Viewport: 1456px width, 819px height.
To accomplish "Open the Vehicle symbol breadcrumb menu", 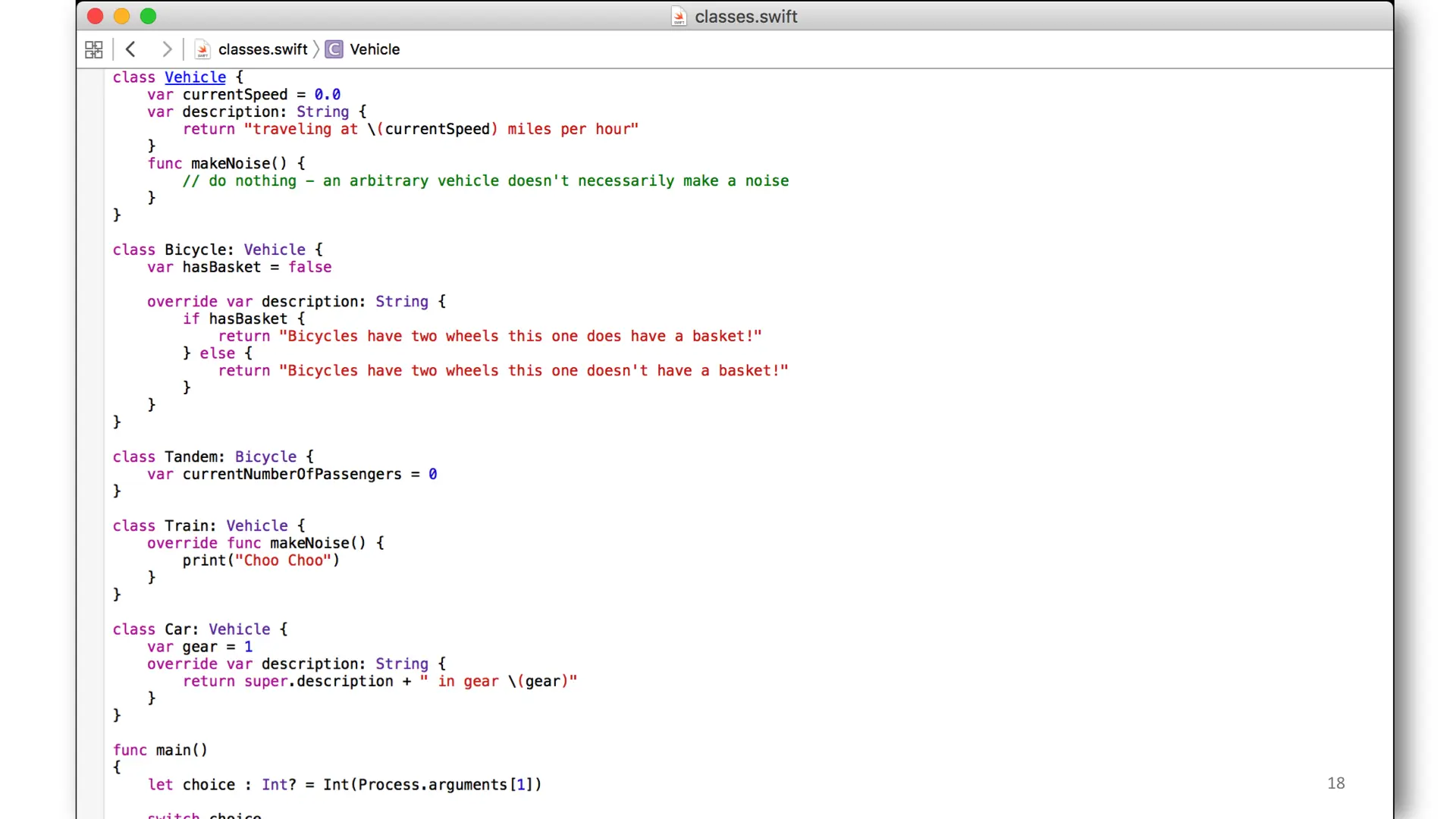I will pos(375,49).
